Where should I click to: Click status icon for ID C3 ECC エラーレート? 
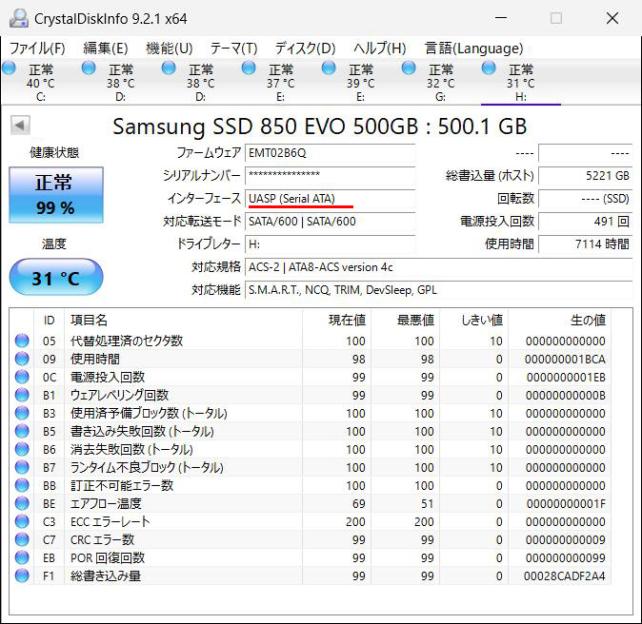click(x=22, y=521)
